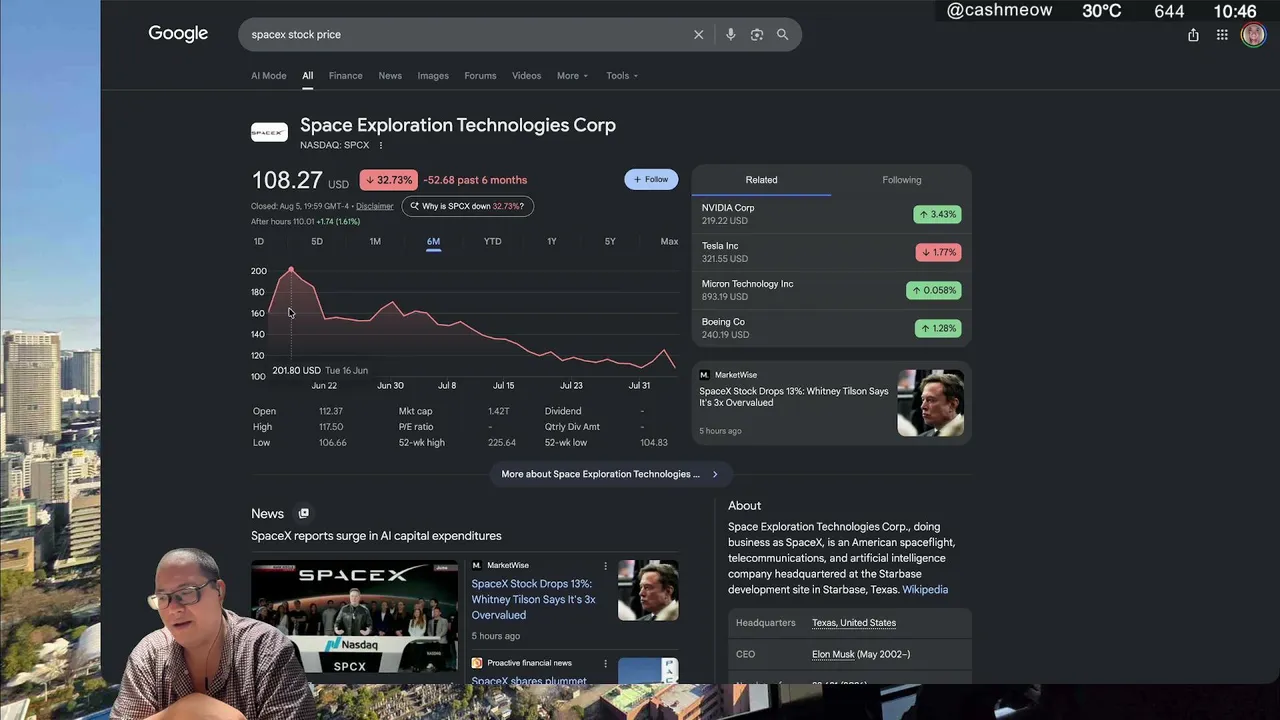1280x720 pixels.
Task: Open the three-dot menu beside NASDAQ: SPCX
Action: (x=381, y=145)
